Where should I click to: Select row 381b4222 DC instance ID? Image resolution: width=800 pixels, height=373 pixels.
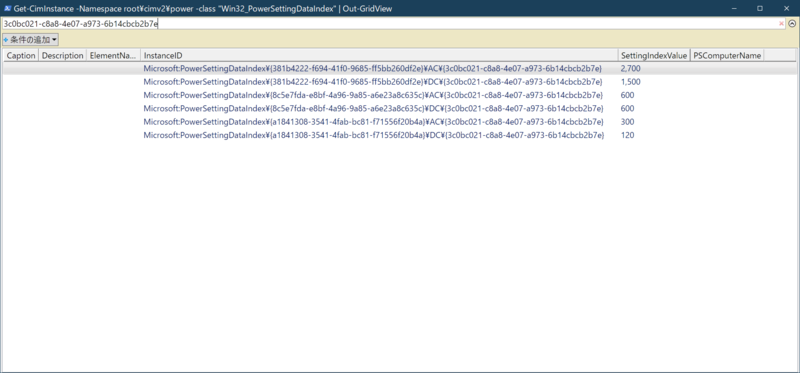coord(373,82)
